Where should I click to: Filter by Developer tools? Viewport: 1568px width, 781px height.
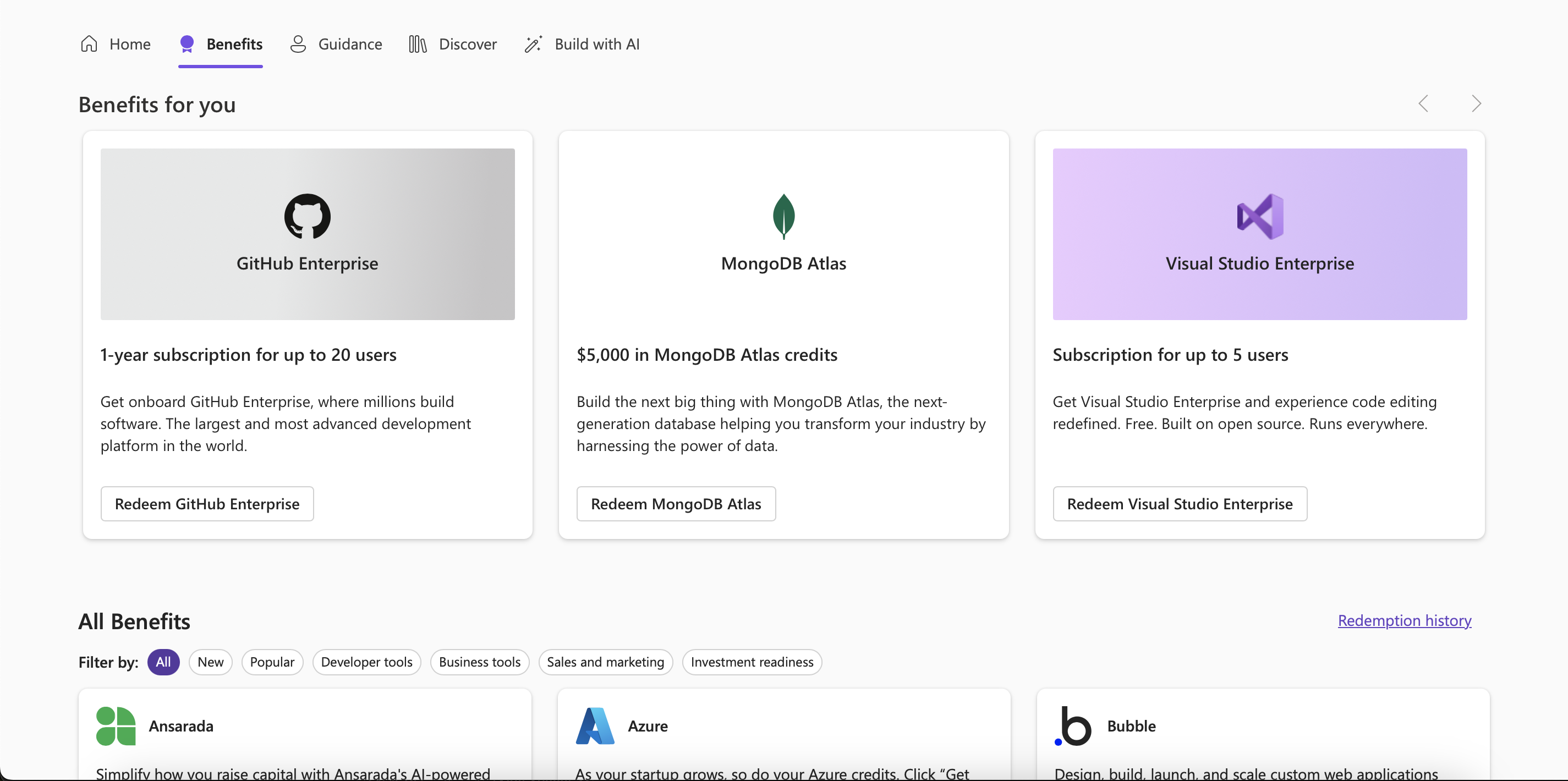pos(366,662)
